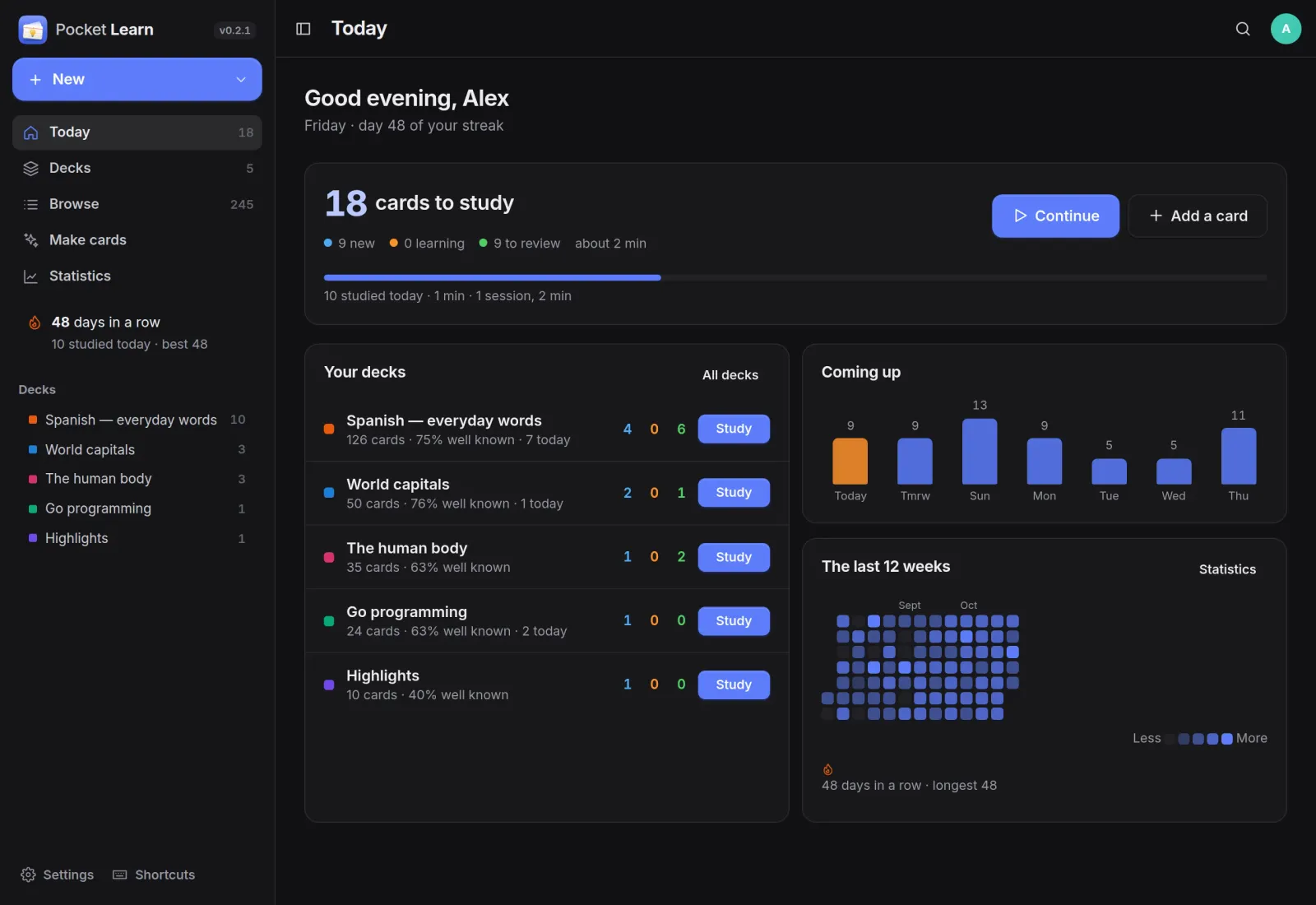Viewport: 1316px width, 905px height.
Task: Open the Statistics link above the heatmap
Action: pyautogui.click(x=1227, y=569)
